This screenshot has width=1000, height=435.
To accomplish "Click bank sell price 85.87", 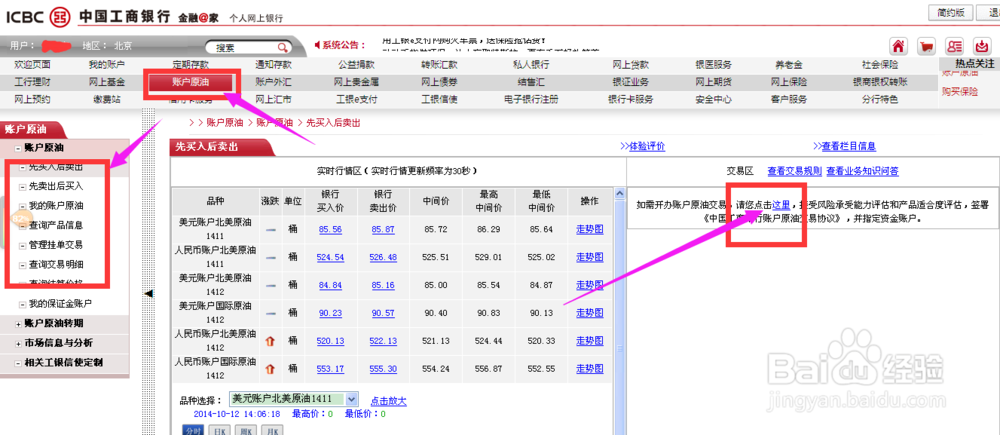I will (383, 229).
